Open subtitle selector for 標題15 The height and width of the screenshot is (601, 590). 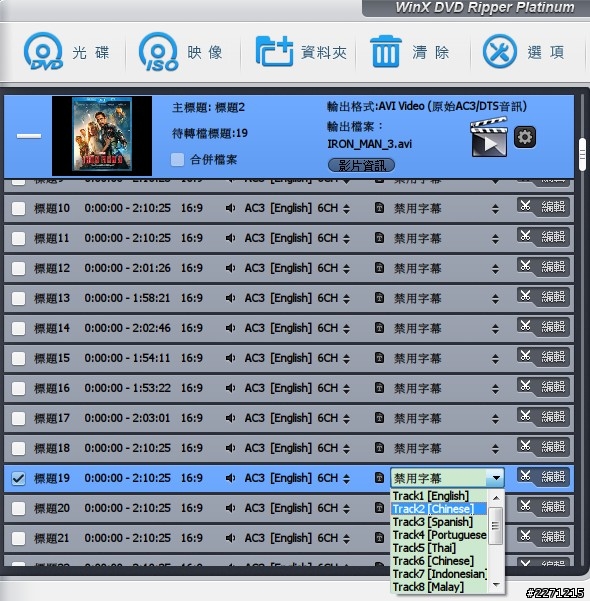coord(495,359)
